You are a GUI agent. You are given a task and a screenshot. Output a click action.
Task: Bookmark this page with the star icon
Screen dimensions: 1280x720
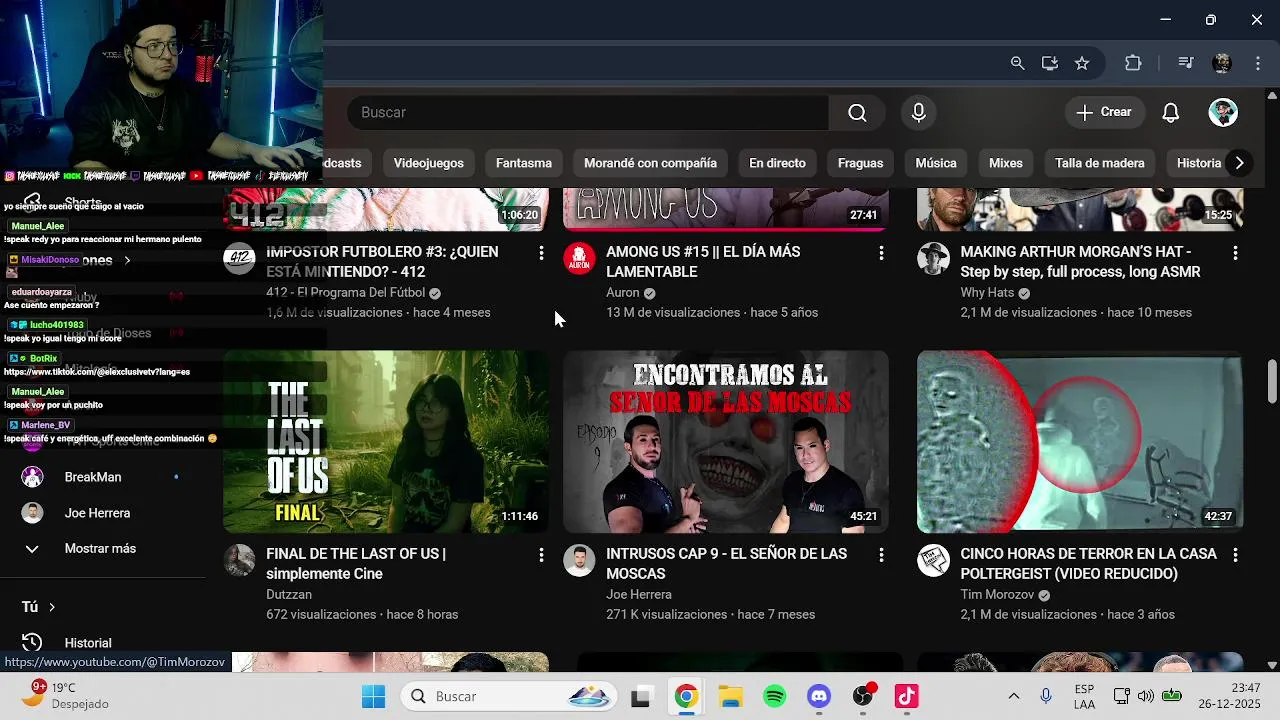1082,63
